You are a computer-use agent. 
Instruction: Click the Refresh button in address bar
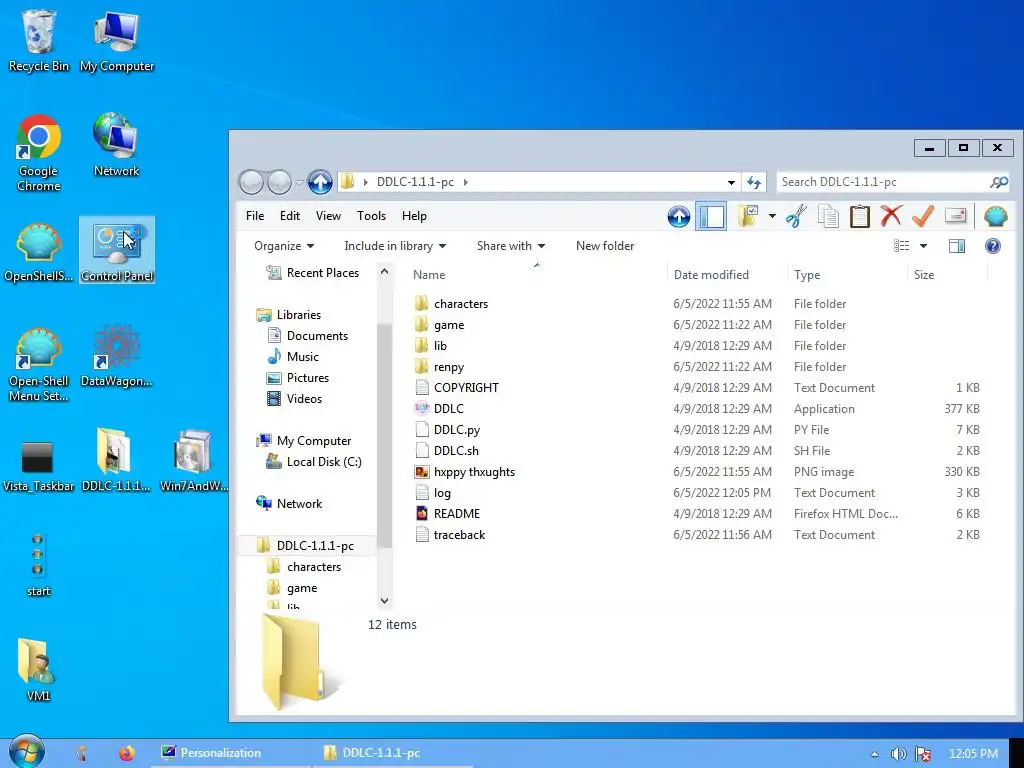pyautogui.click(x=754, y=182)
